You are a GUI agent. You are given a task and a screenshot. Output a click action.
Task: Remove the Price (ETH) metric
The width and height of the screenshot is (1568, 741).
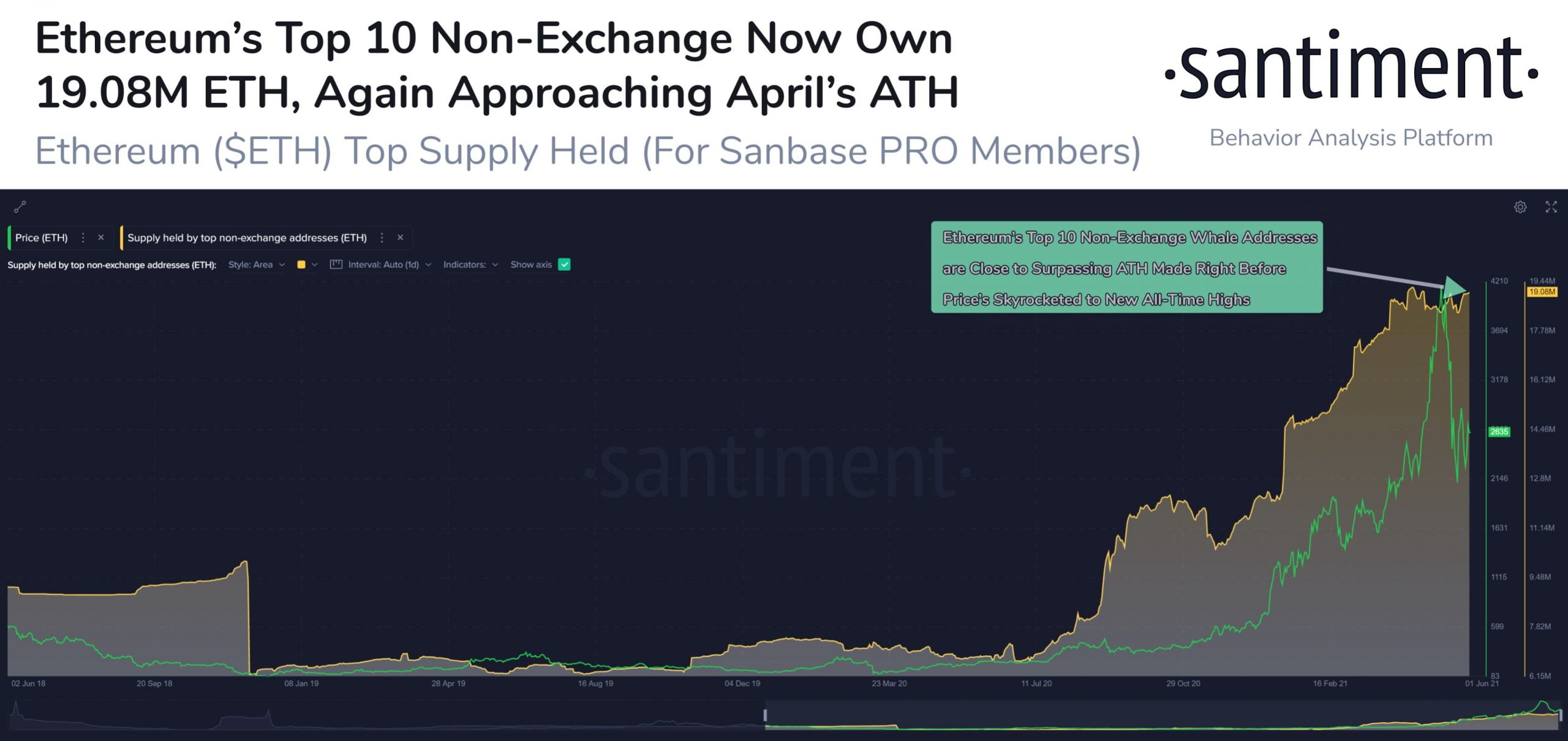point(101,238)
